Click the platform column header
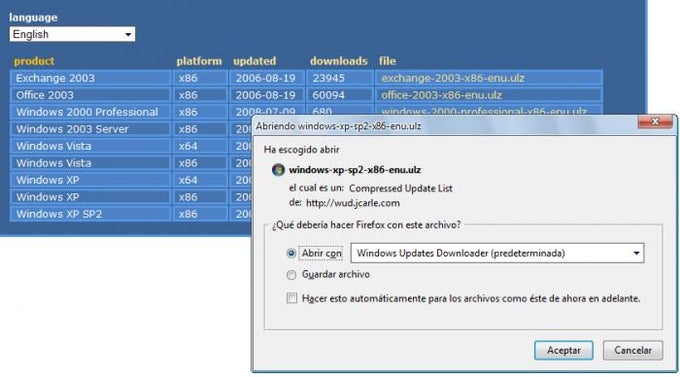Viewport: 680px width, 377px height. click(x=199, y=61)
